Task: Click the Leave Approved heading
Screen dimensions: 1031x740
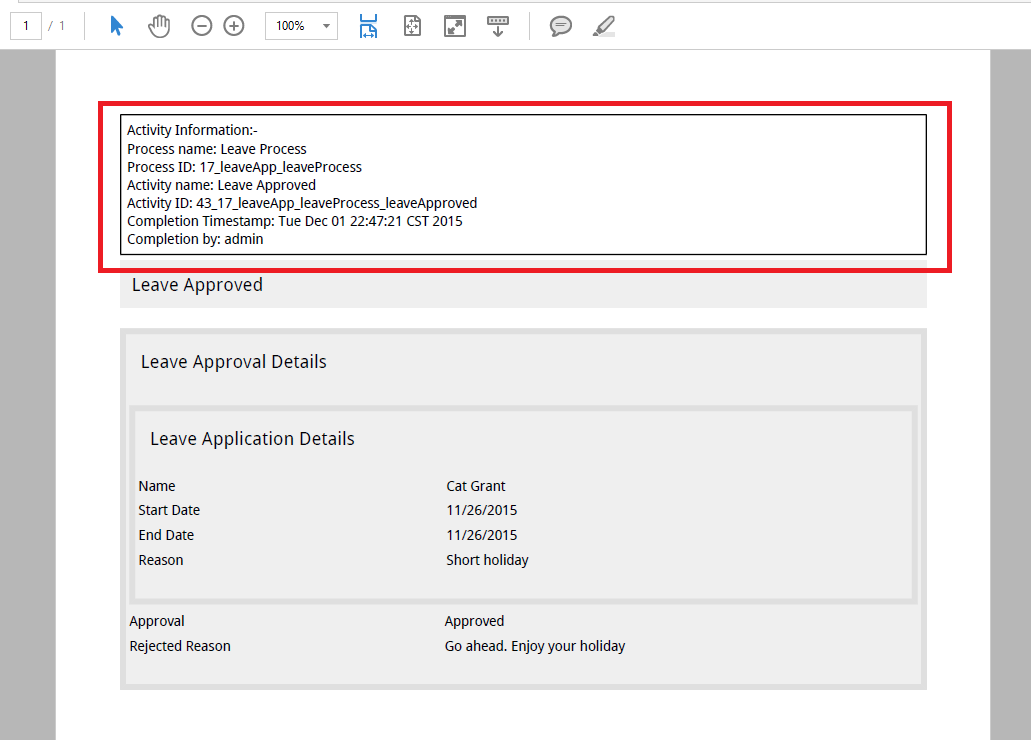Action: (x=197, y=285)
